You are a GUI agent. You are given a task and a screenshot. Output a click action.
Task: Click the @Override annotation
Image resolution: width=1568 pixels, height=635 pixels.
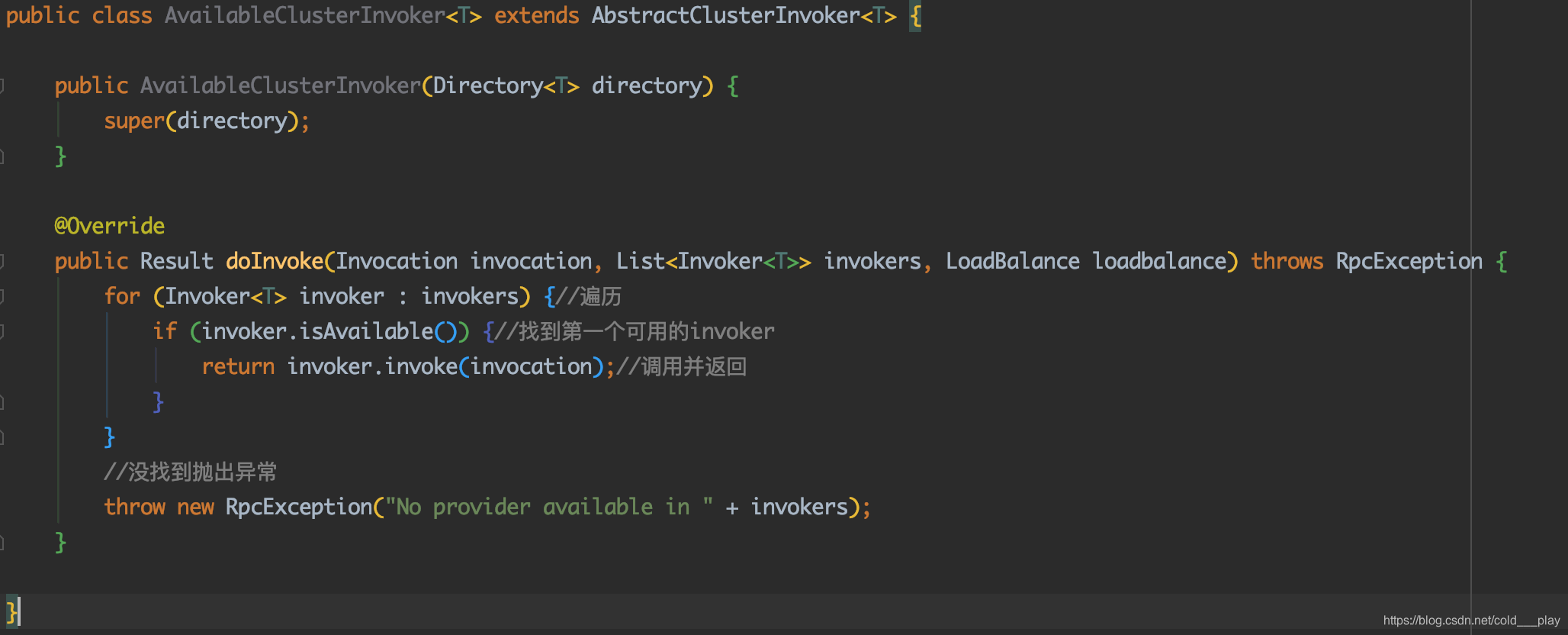point(110,226)
